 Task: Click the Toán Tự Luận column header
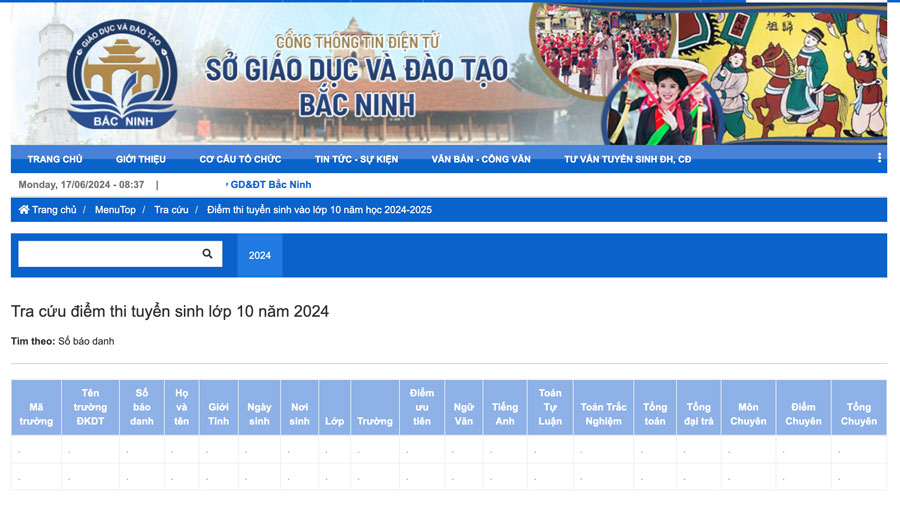tap(550, 407)
